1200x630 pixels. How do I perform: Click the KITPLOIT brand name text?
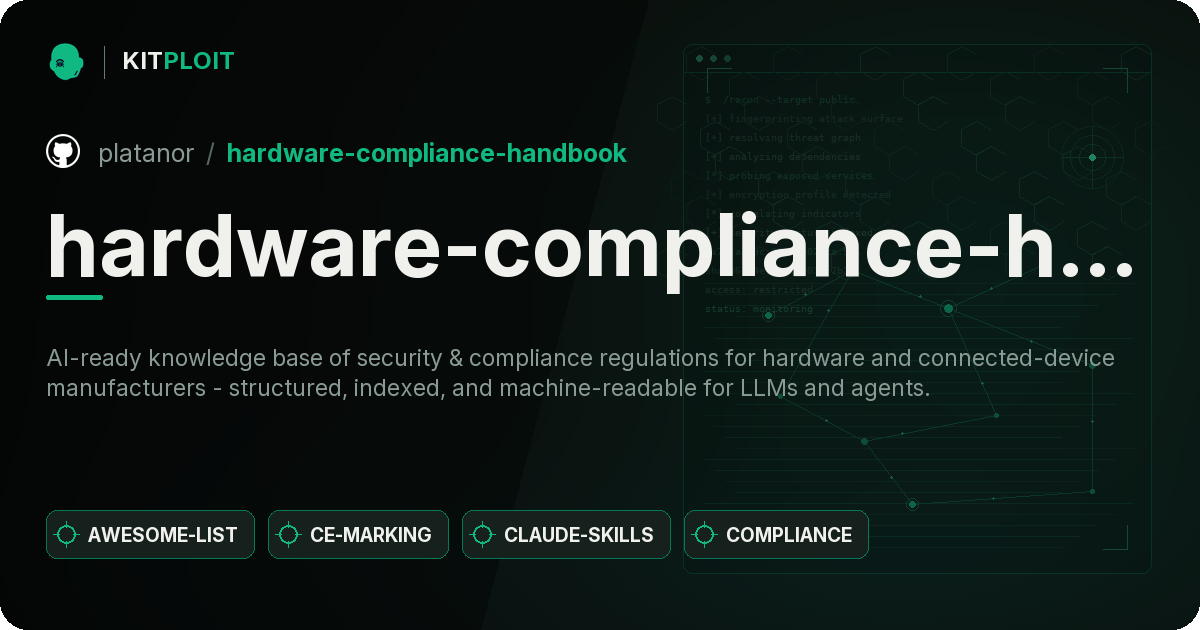pos(178,61)
